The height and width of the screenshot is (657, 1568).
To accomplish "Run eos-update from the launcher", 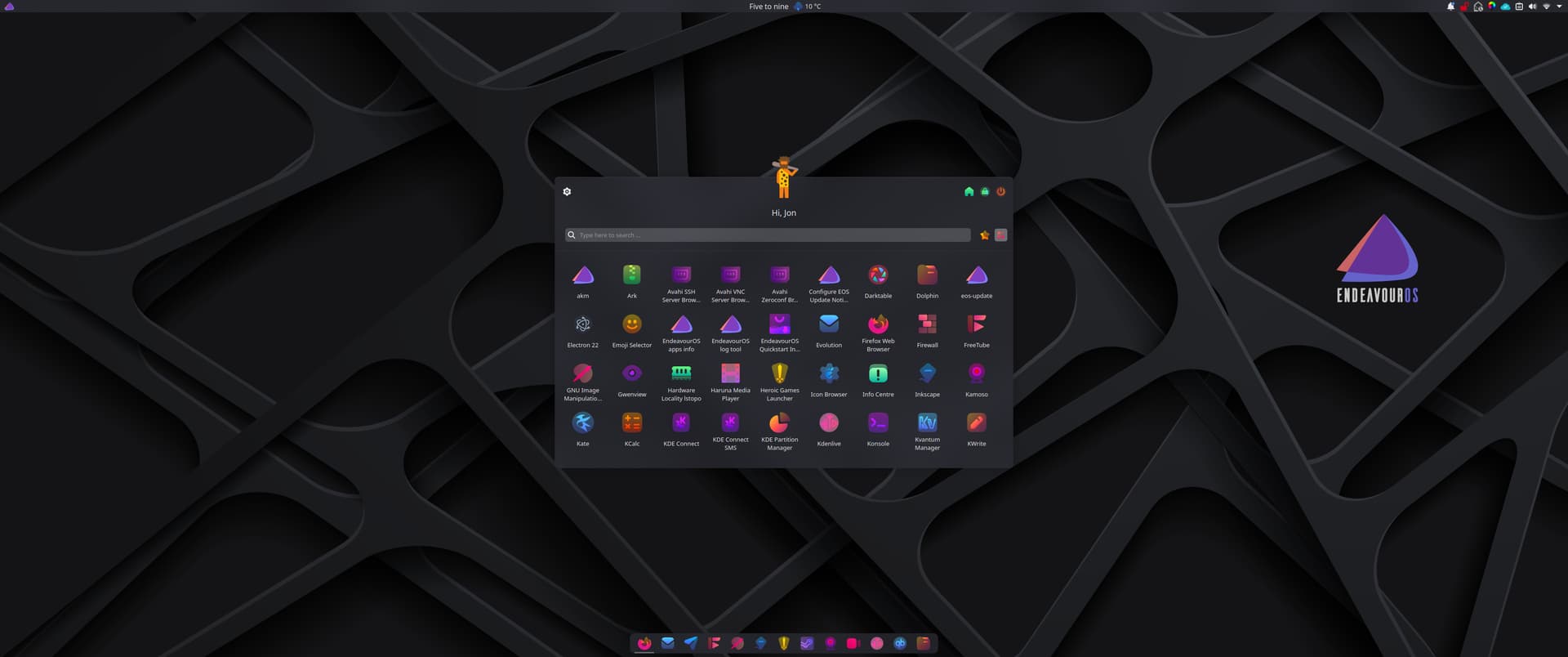I will pos(977,283).
